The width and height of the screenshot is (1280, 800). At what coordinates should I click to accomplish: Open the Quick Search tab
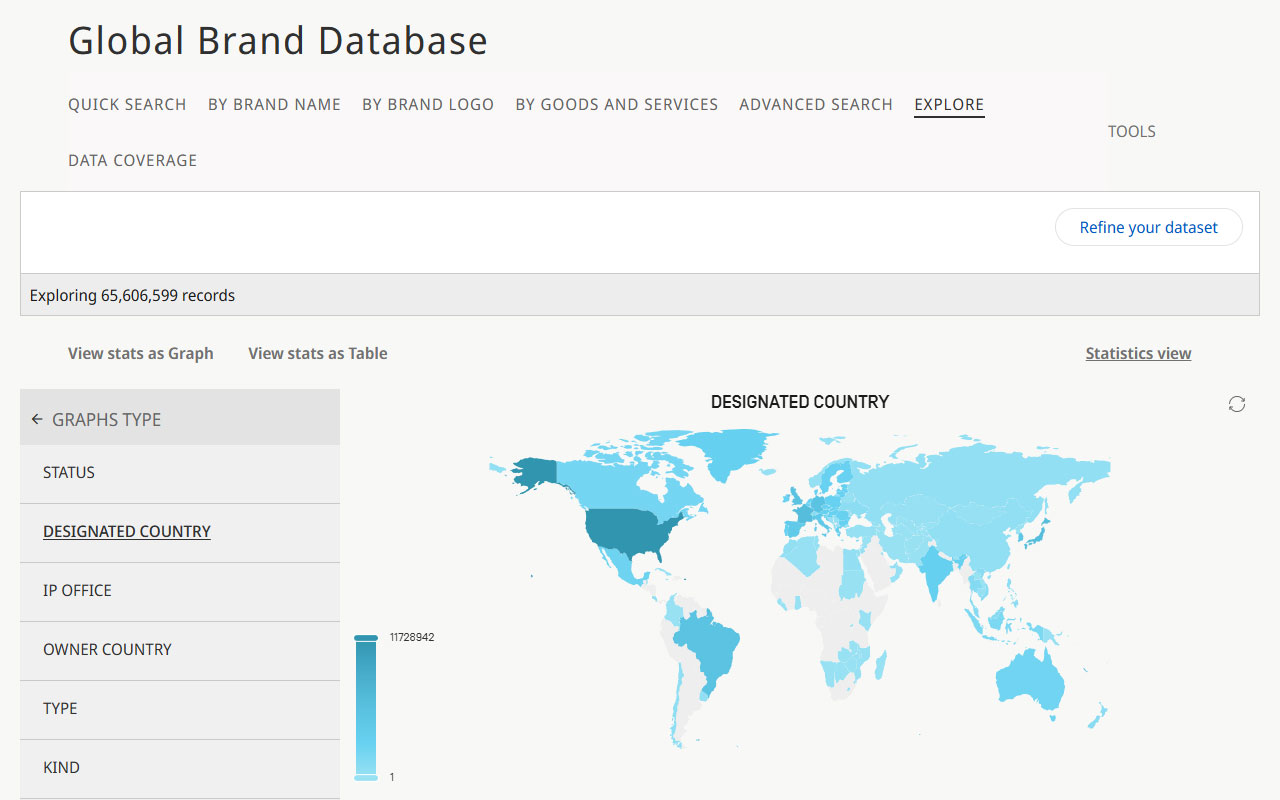127,104
